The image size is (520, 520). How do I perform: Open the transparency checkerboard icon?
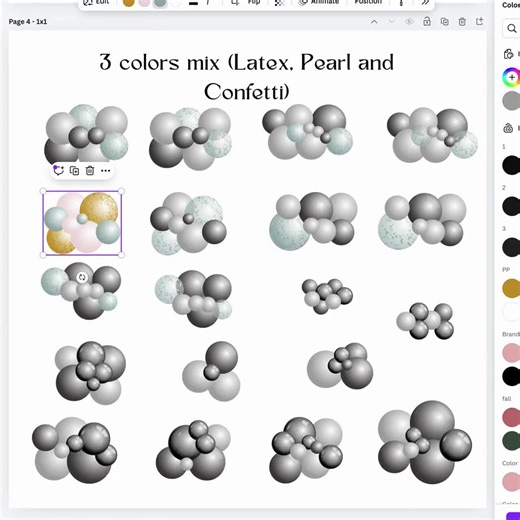pyautogui.click(x=279, y=3)
